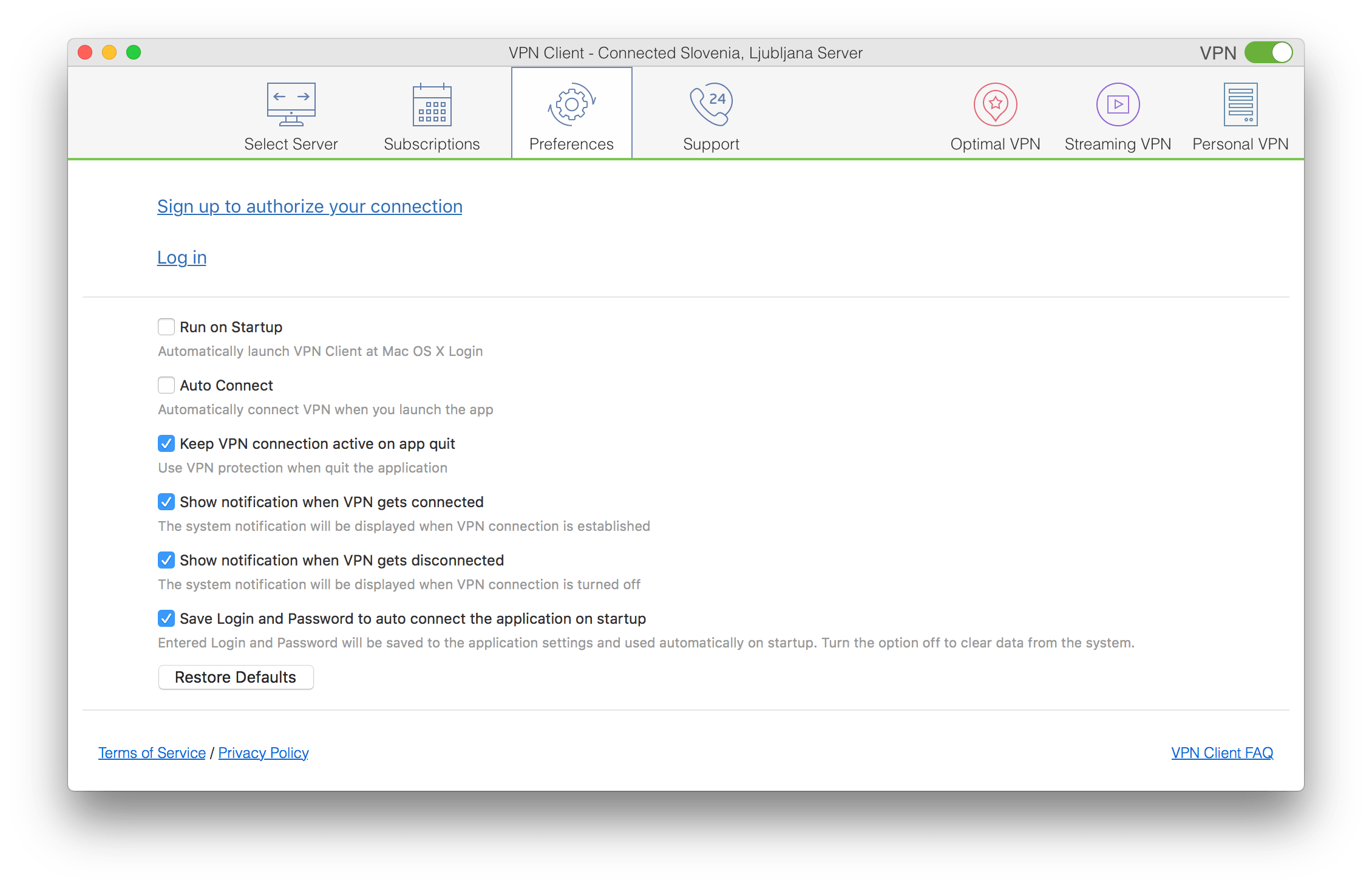This screenshot has height=888, width=1372.
Task: Click Sign up to authorize your connection
Action: (x=310, y=206)
